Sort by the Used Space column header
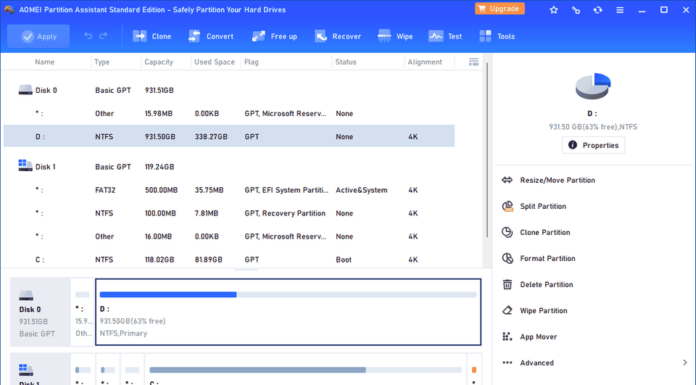Screen dimensions: 696x385 [214, 62]
